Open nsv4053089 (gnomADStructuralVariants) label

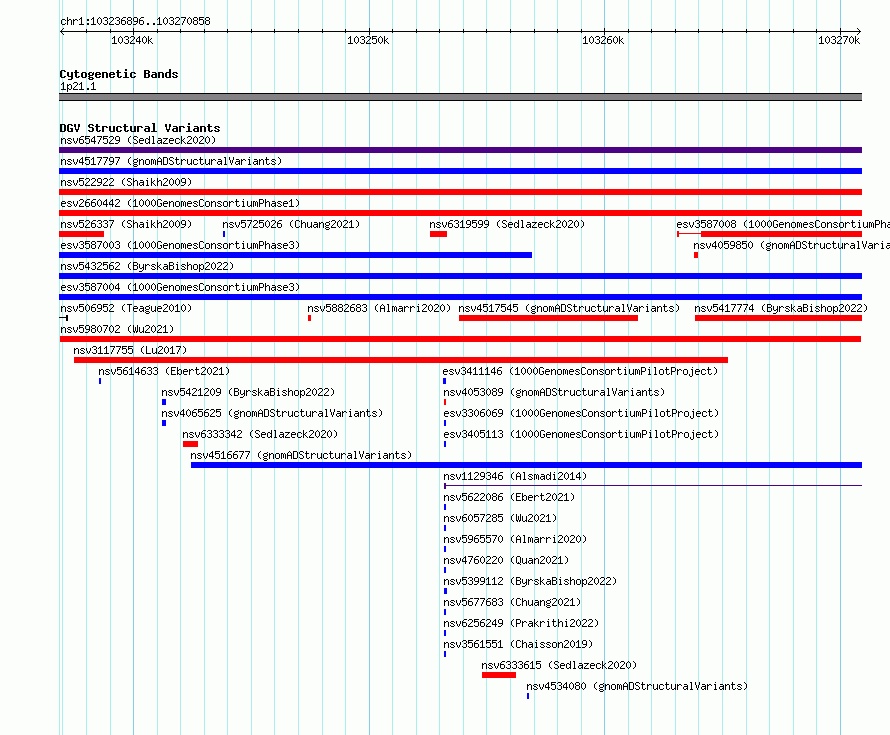coord(554,392)
